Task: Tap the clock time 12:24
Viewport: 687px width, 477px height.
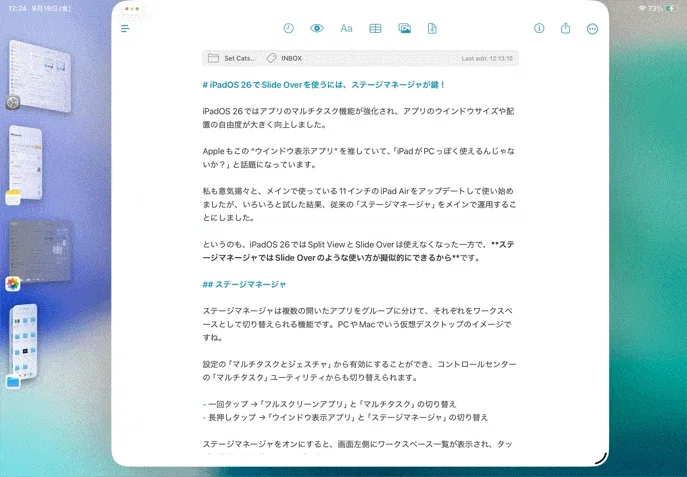Action: pos(17,8)
